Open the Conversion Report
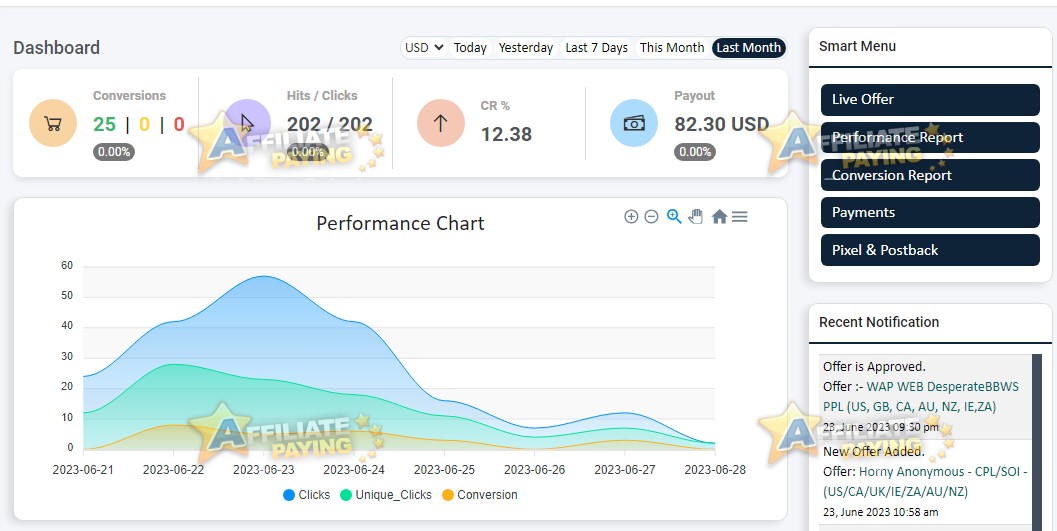 (930, 175)
